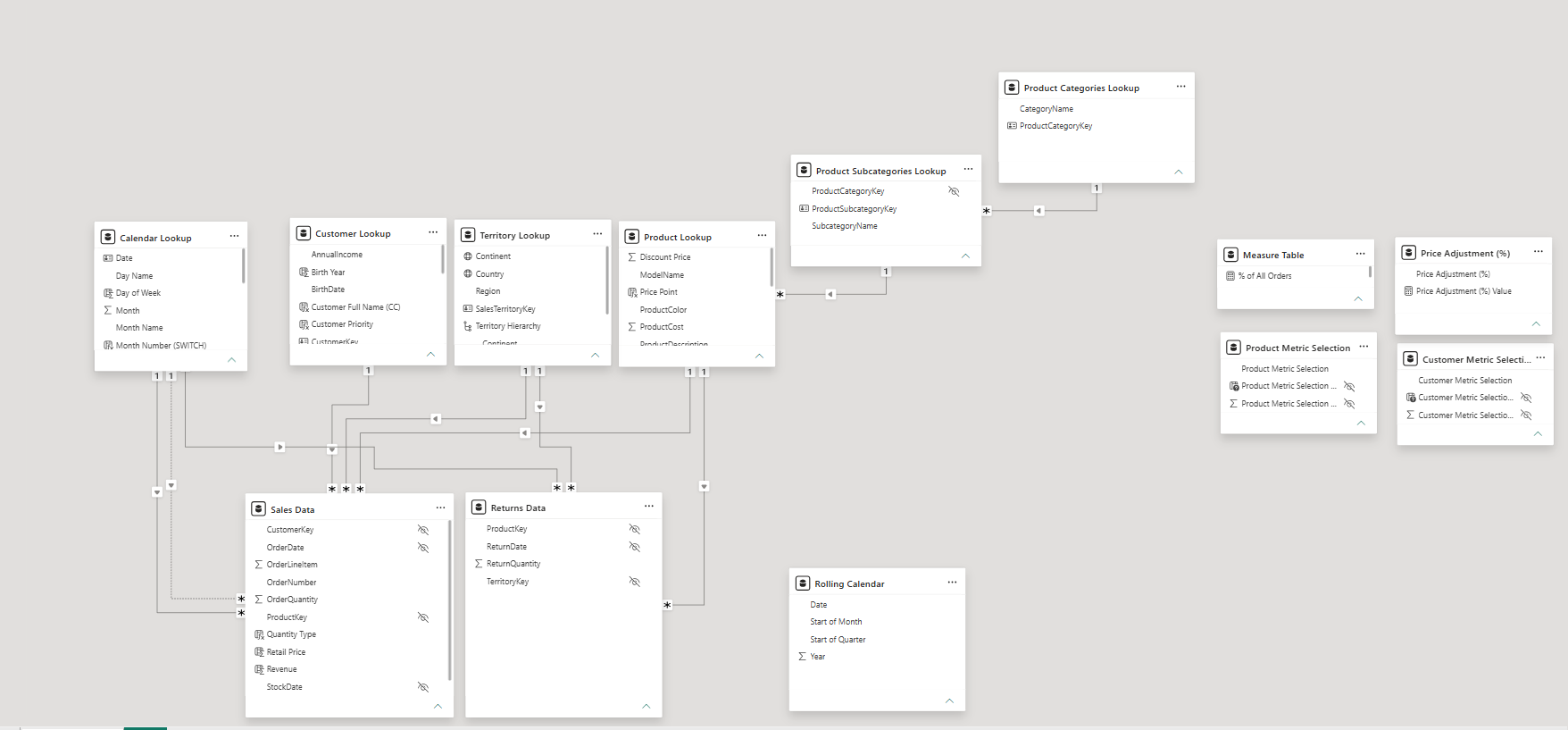Screen dimensions: 1568x730
Task: Open more options for Price Adjustment (%) table
Action: [1539, 252]
